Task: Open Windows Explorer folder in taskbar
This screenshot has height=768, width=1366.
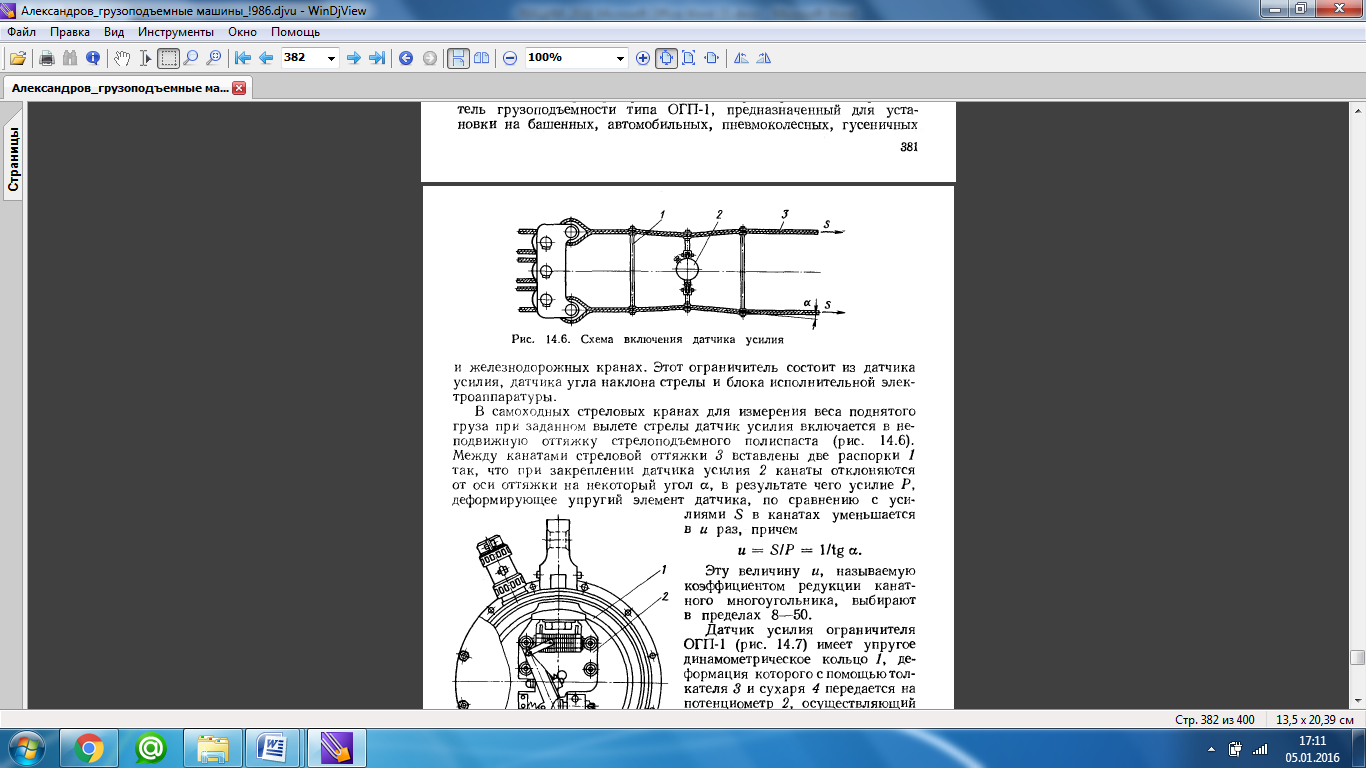Action: point(213,747)
